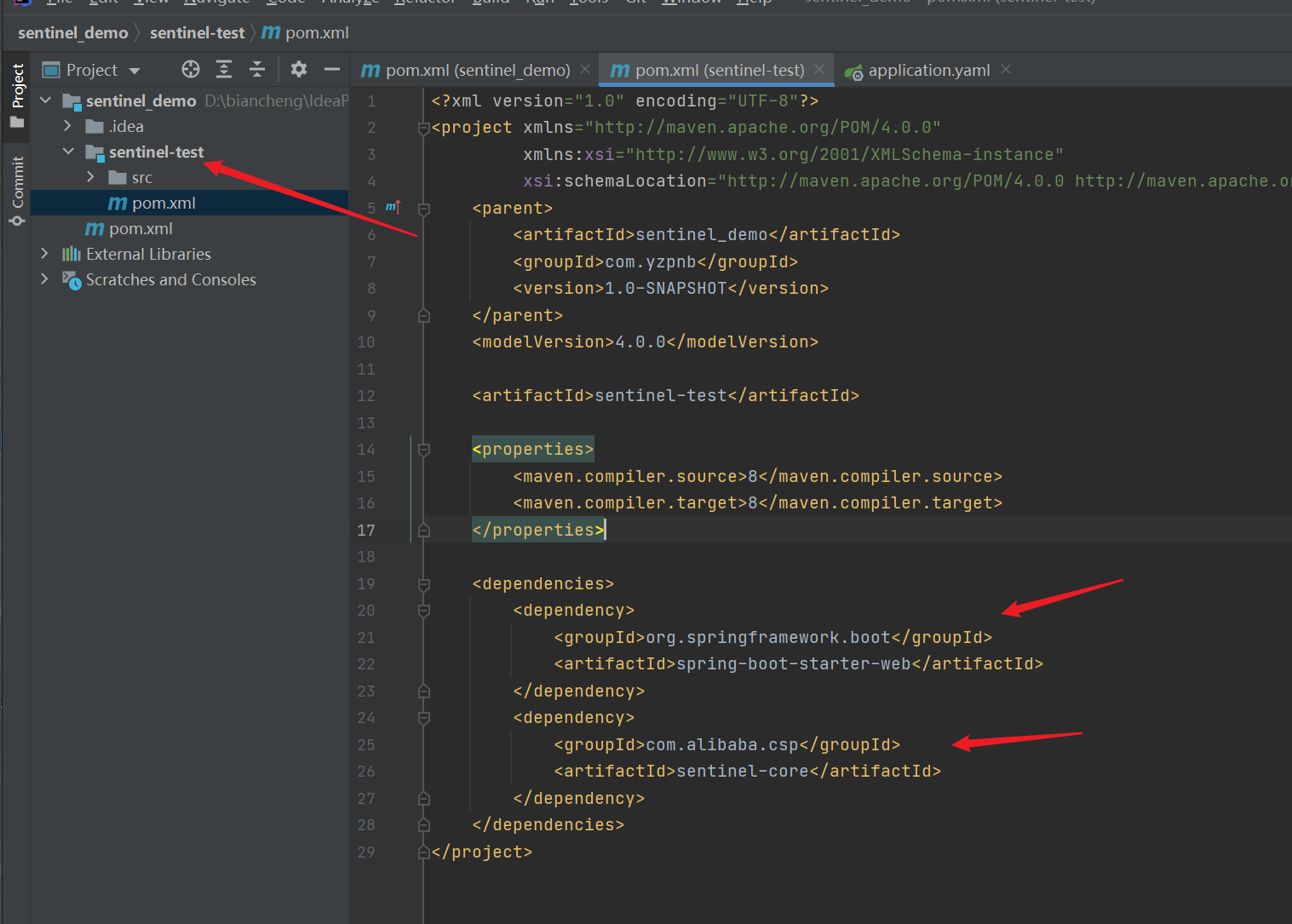The width and height of the screenshot is (1292, 924).
Task: Click modelVersion 4.0.0 line
Action: click(646, 341)
